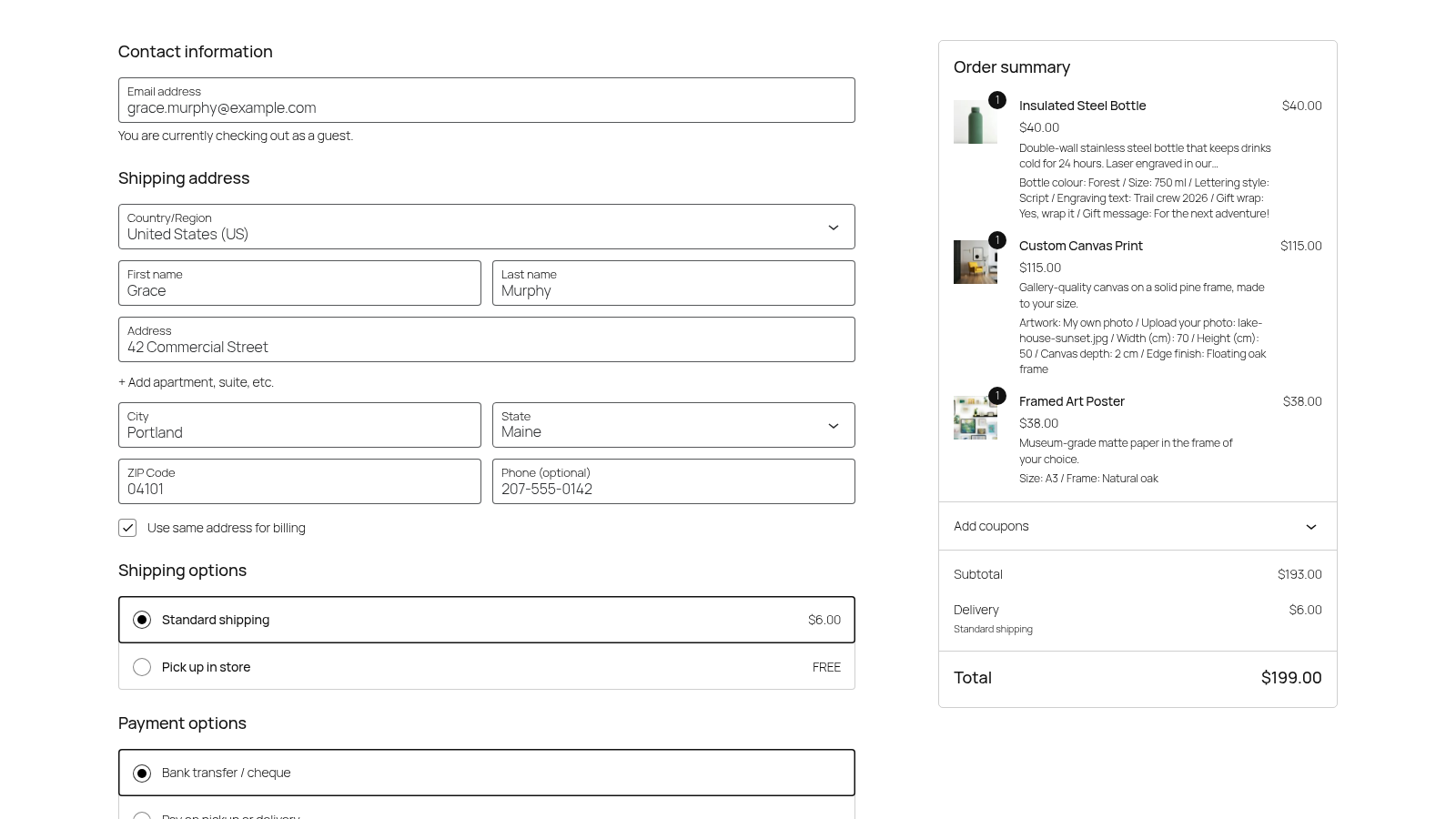Click the Insulated Steel Bottle product name
This screenshot has height=819, width=1456.
1082,106
